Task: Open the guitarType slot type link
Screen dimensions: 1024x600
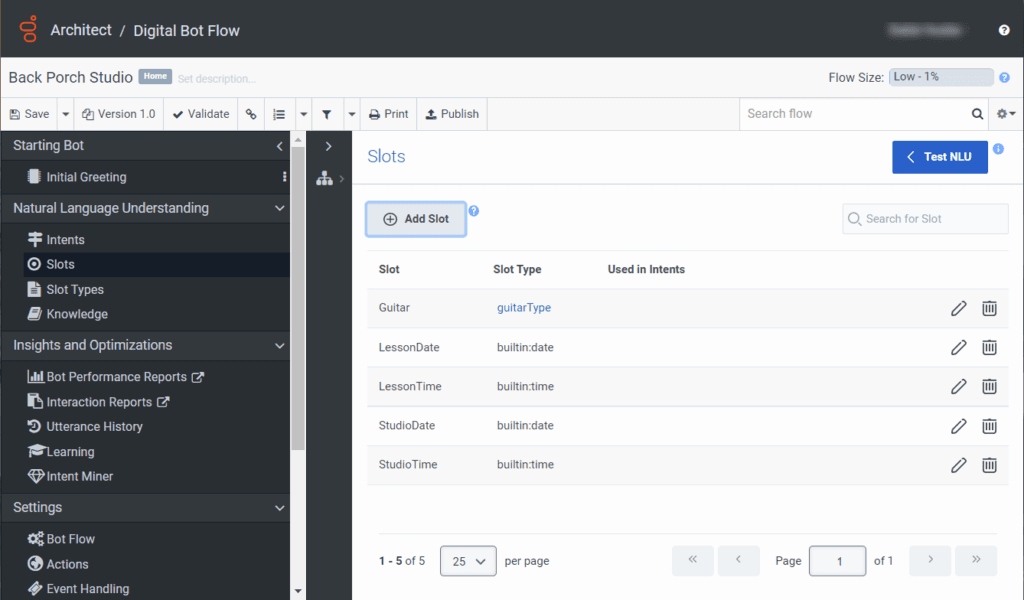Action: click(524, 308)
